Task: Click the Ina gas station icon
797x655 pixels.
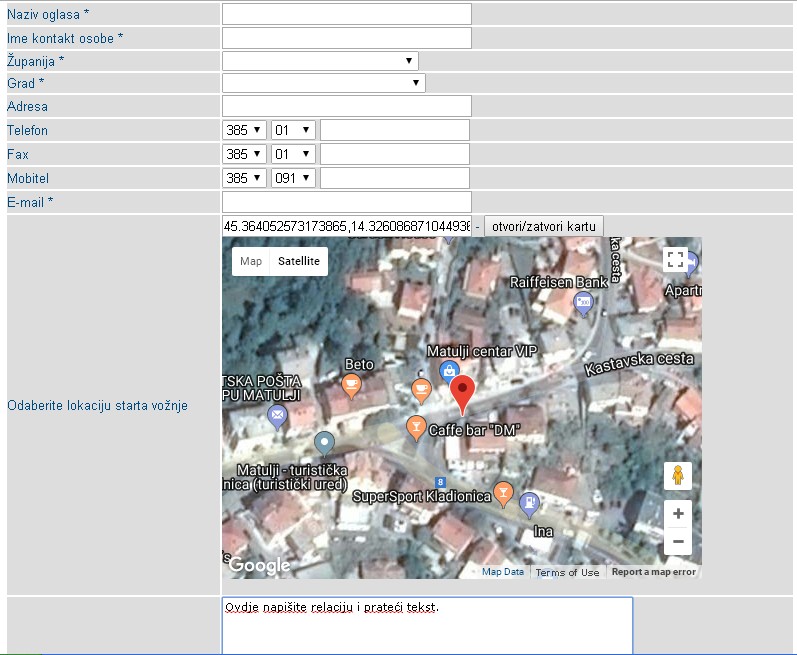Action: point(530,503)
